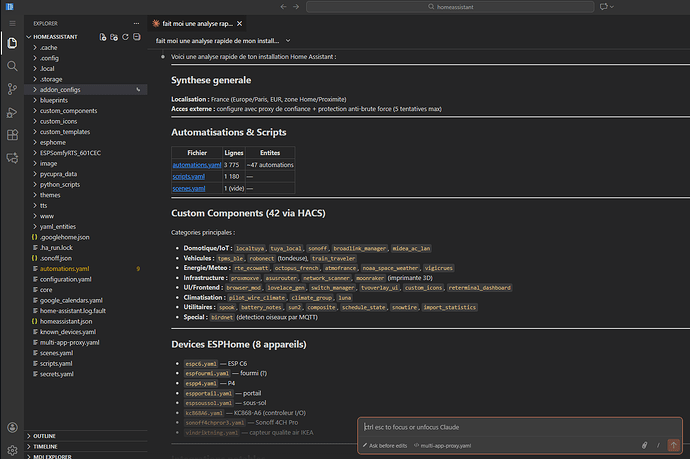Collapse all folders in Explorer

click(135, 37)
